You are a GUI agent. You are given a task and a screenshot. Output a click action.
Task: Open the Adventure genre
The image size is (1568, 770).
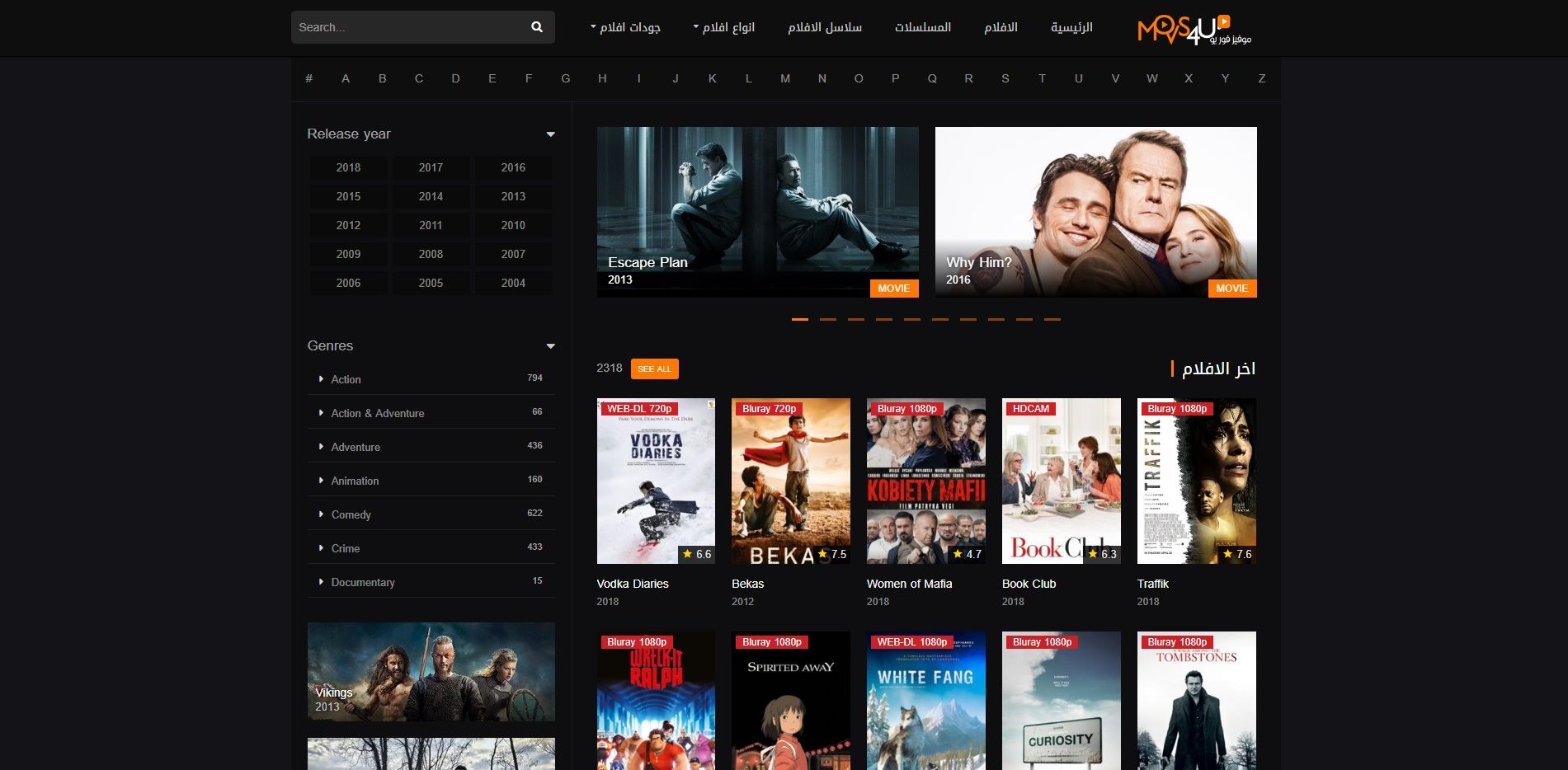(x=356, y=447)
